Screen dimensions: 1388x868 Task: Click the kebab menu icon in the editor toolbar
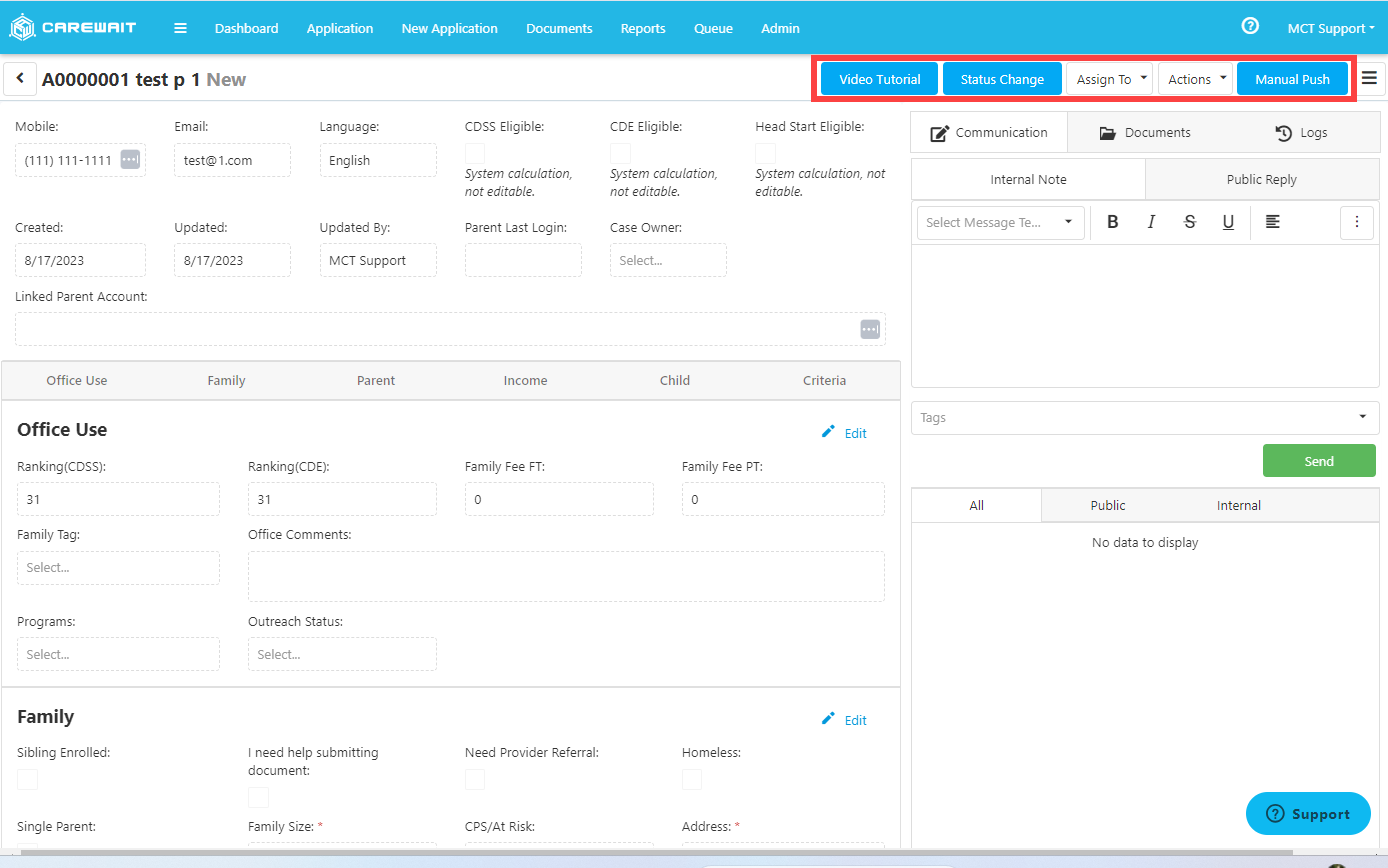[x=1357, y=222]
